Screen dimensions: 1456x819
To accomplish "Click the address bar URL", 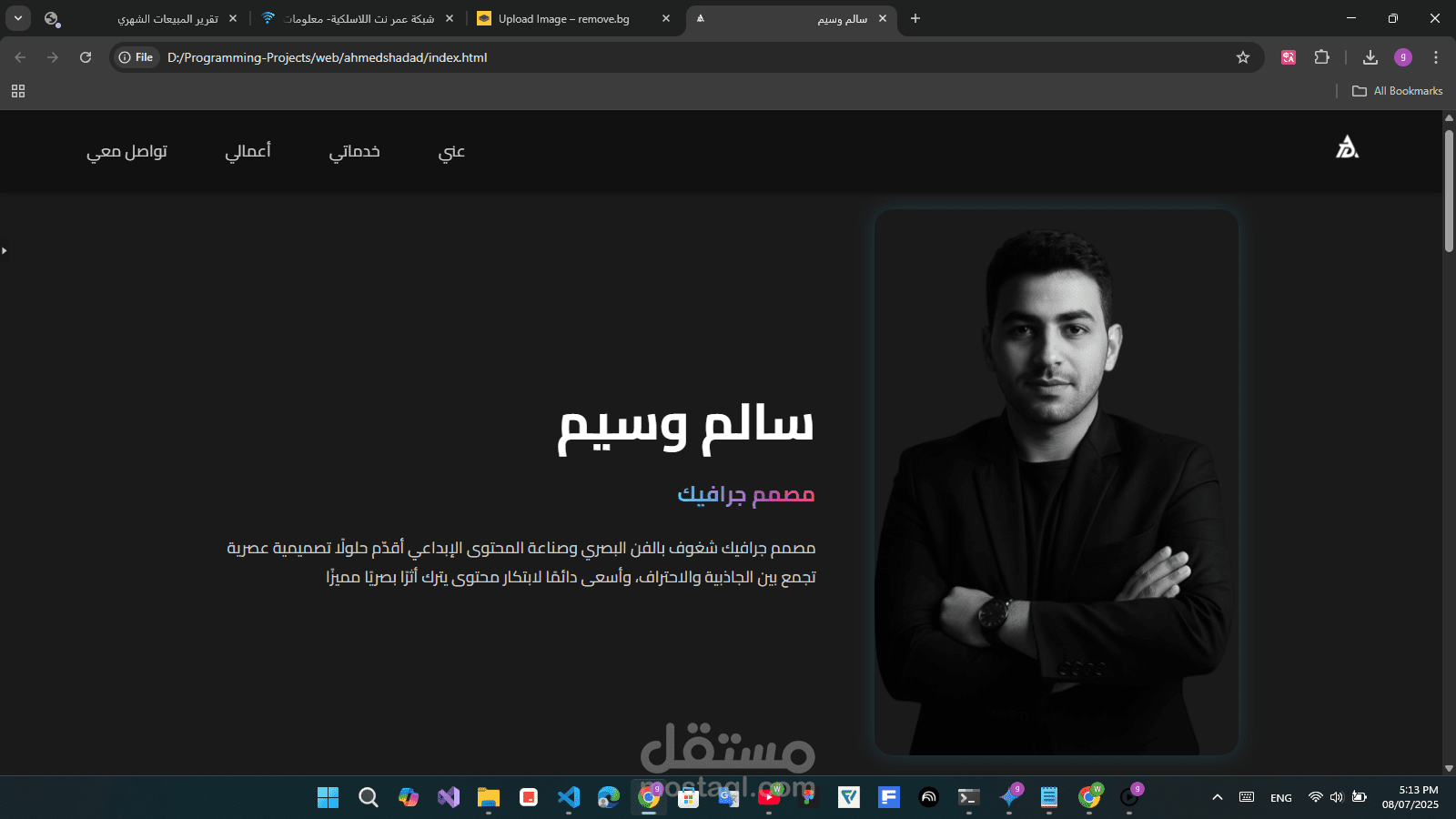I will pos(328,57).
